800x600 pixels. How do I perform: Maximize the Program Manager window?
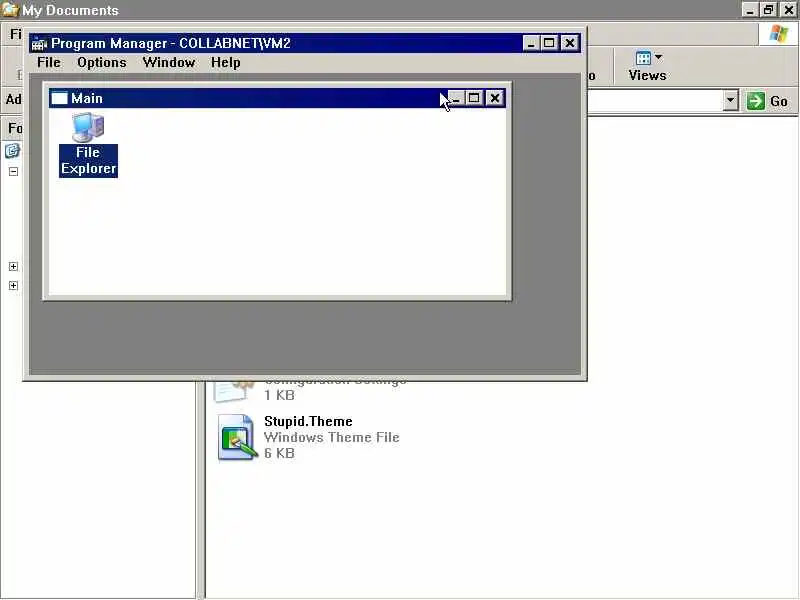coord(549,43)
